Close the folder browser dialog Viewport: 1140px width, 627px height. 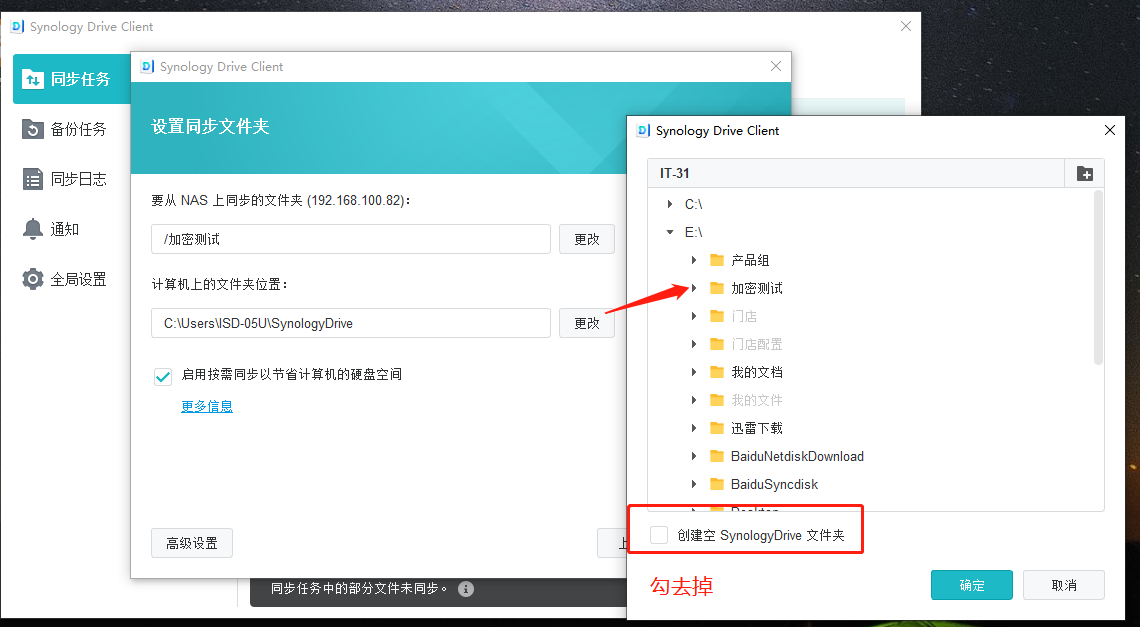click(1109, 130)
